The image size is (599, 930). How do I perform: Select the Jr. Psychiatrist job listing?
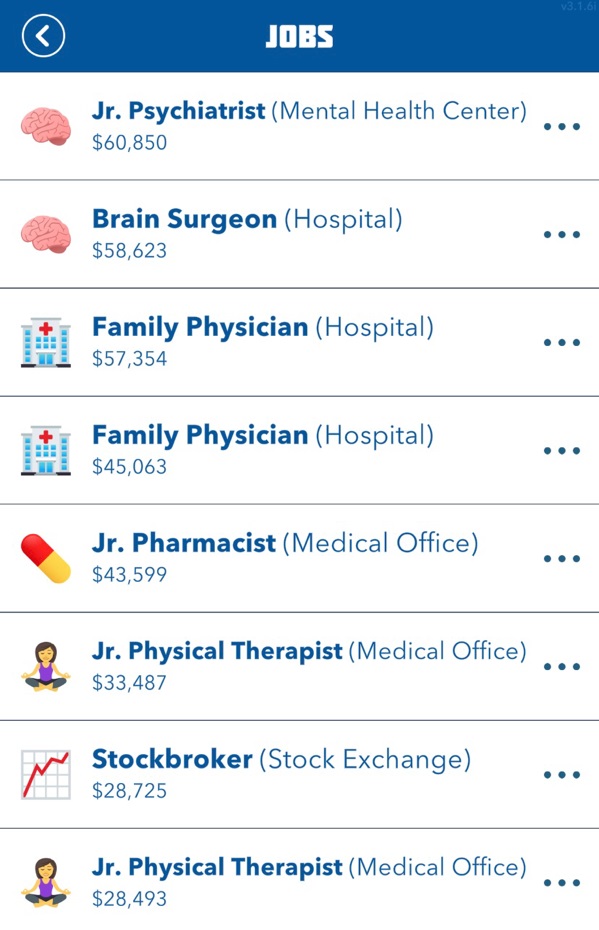coord(300,126)
